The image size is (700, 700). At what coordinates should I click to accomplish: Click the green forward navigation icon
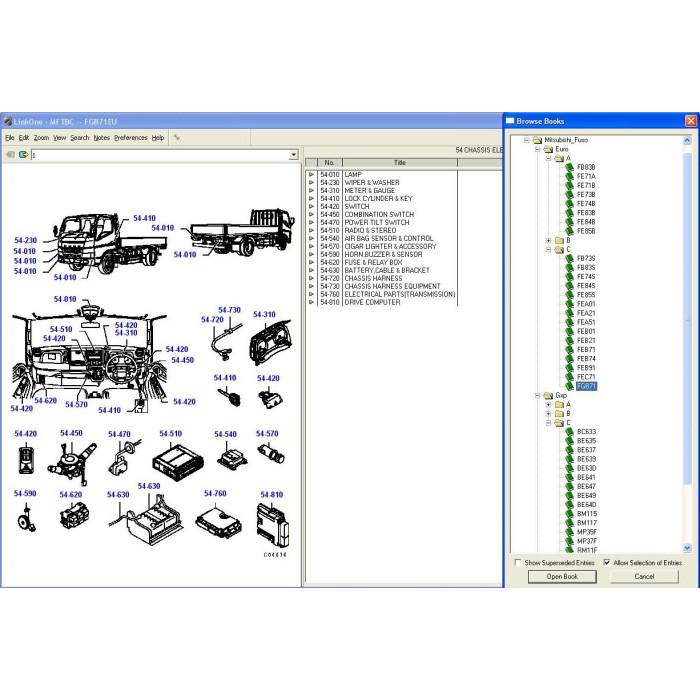23,154
